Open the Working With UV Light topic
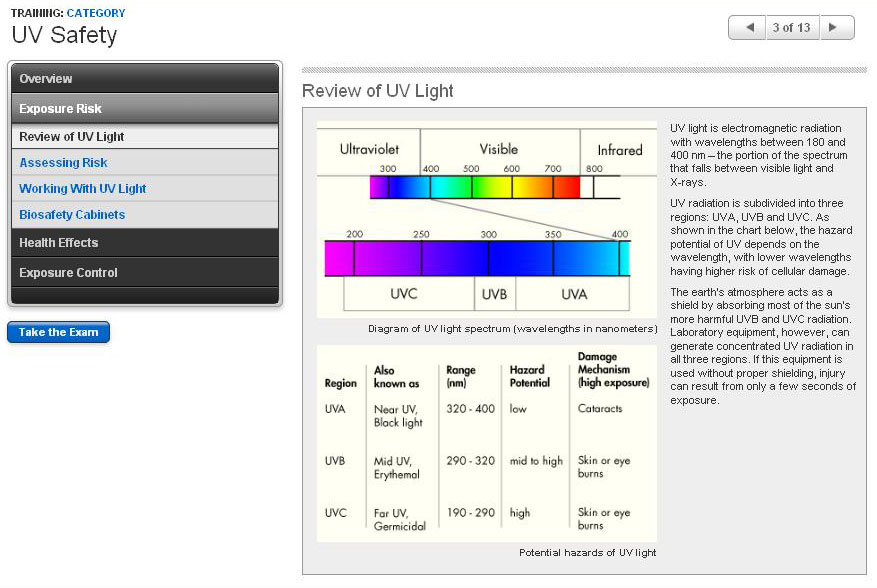877x588 pixels. pos(83,189)
